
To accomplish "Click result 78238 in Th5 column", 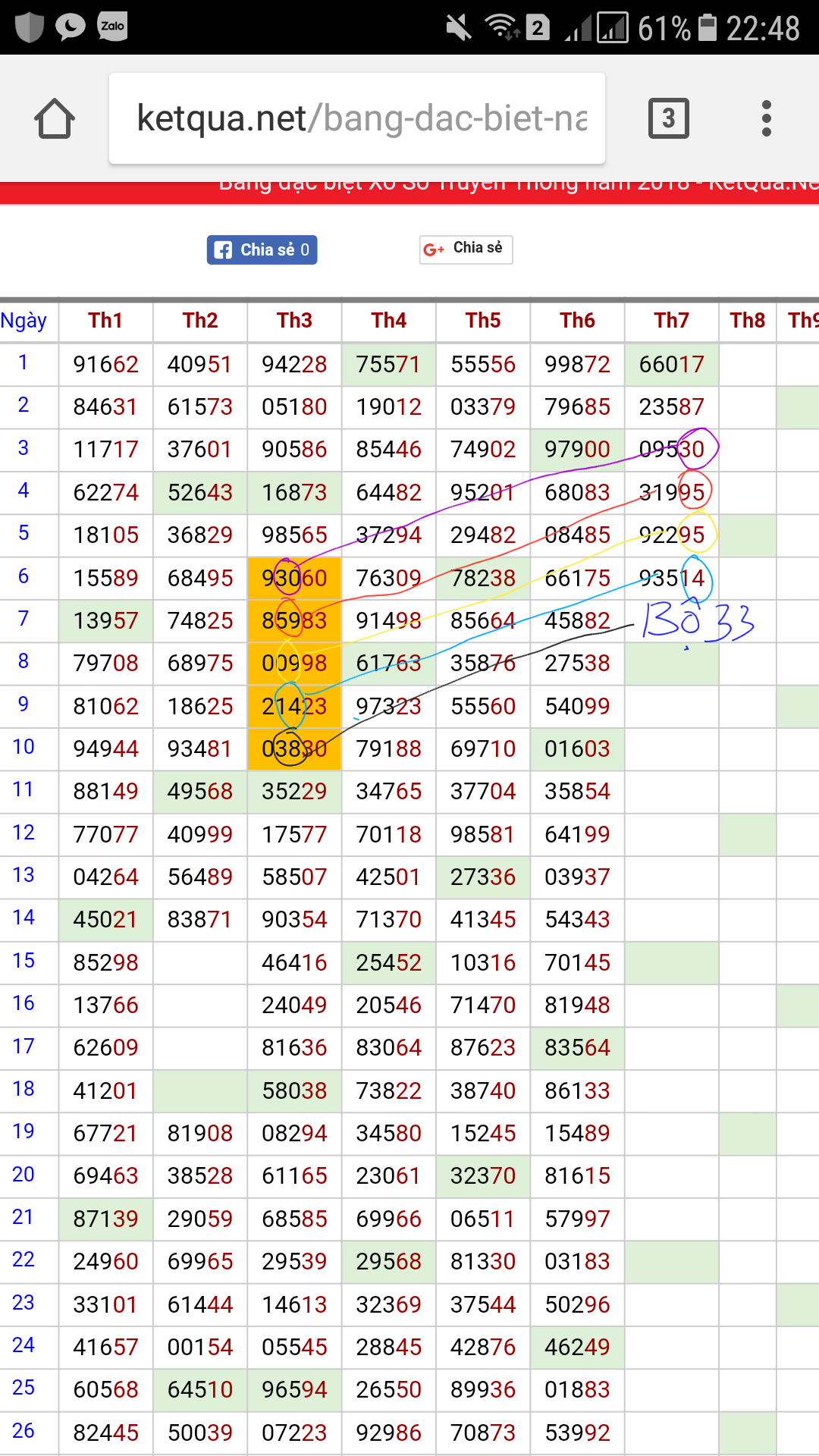I will click(x=483, y=579).
